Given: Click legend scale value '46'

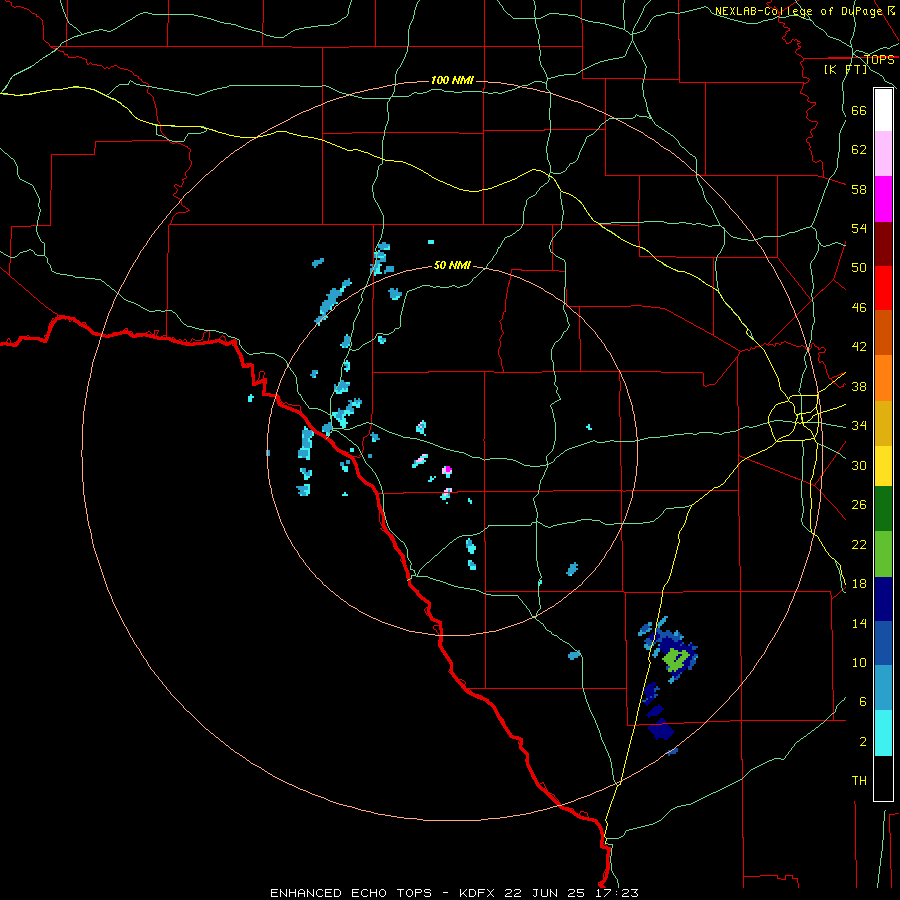Looking at the screenshot, I should pos(859,308).
